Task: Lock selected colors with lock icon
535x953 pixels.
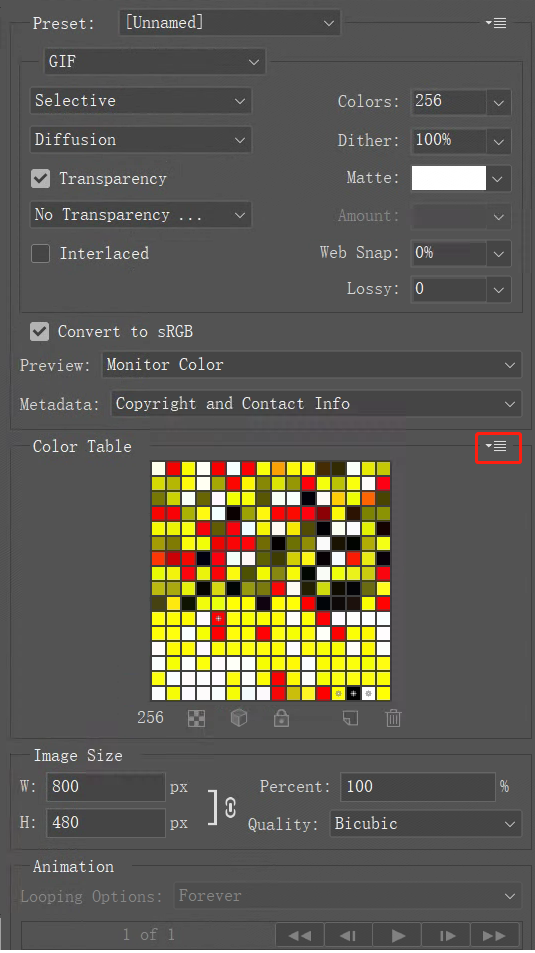Action: pyautogui.click(x=281, y=718)
